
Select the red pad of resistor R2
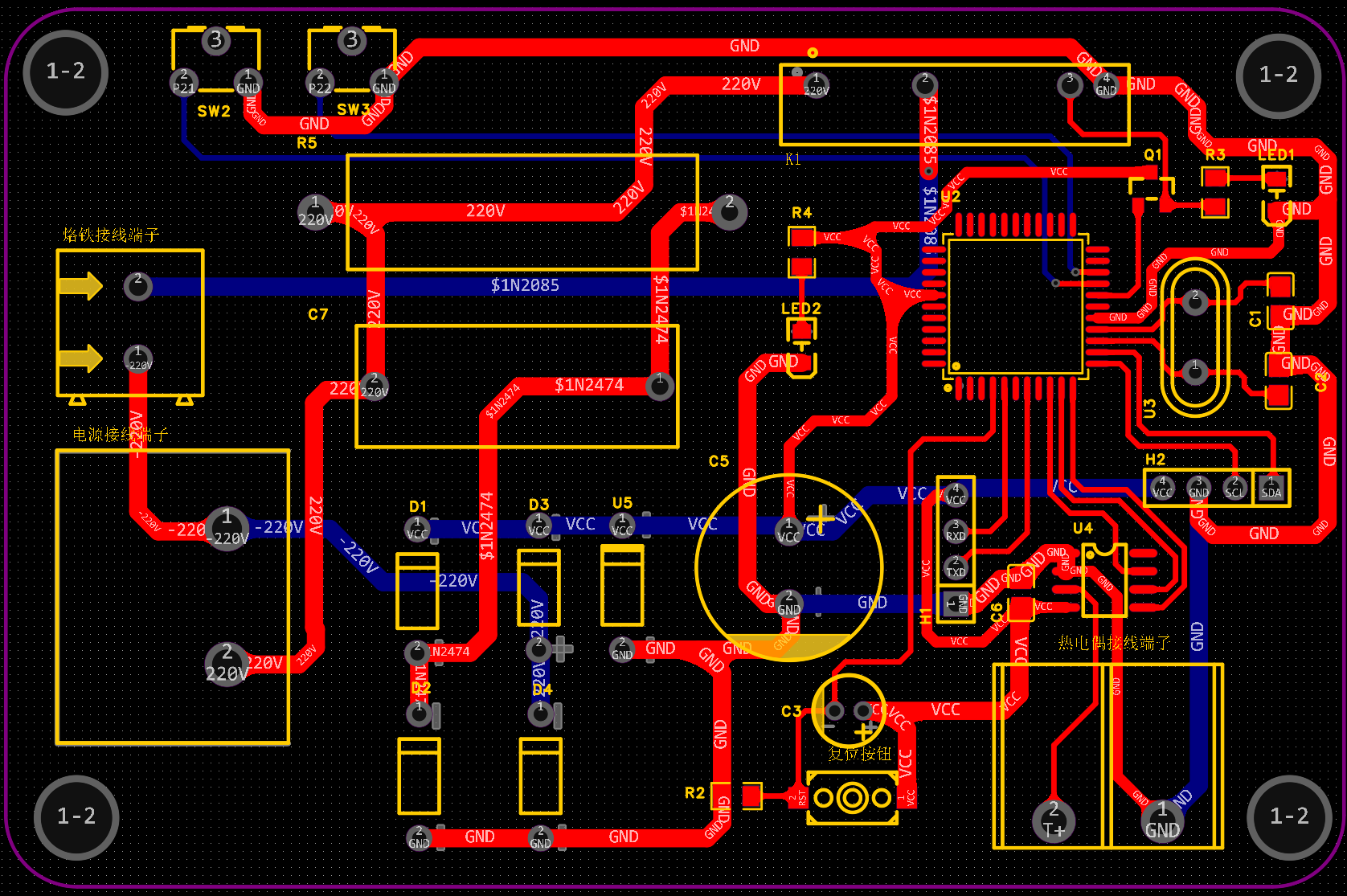[751, 796]
